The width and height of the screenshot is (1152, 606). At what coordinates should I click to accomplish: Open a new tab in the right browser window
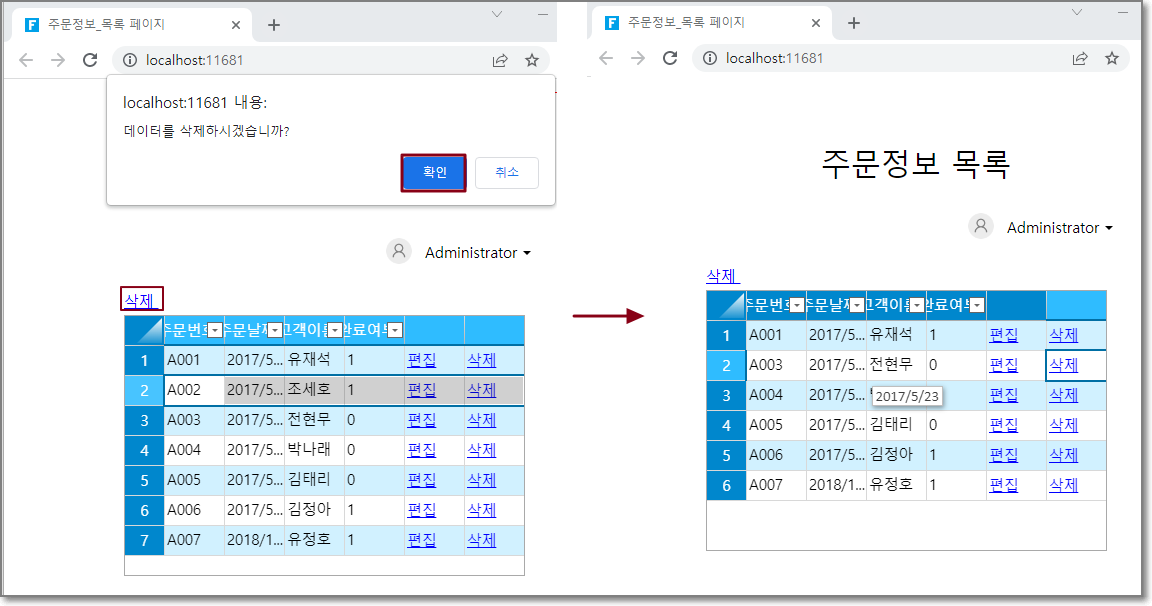[854, 24]
